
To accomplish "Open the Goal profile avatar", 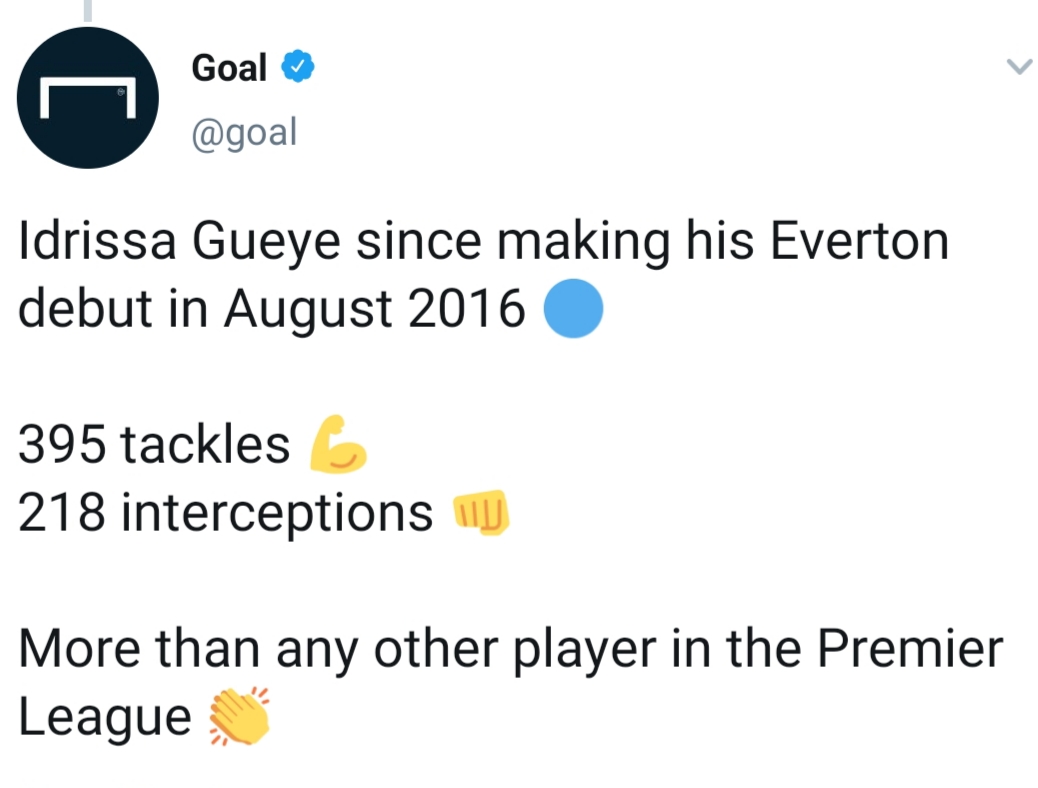I will [x=88, y=97].
